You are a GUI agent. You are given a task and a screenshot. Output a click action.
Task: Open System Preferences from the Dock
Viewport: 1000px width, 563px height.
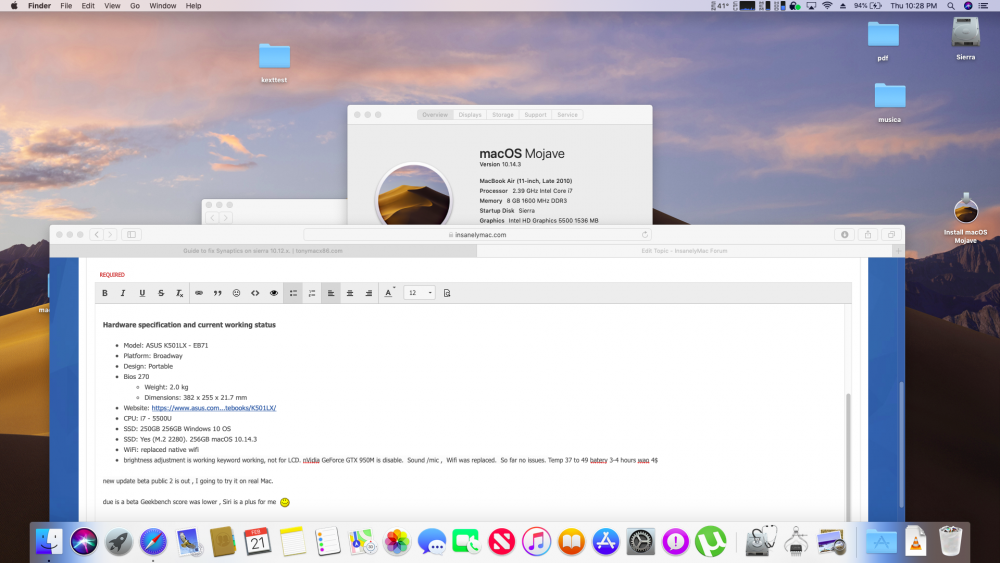(x=640, y=542)
